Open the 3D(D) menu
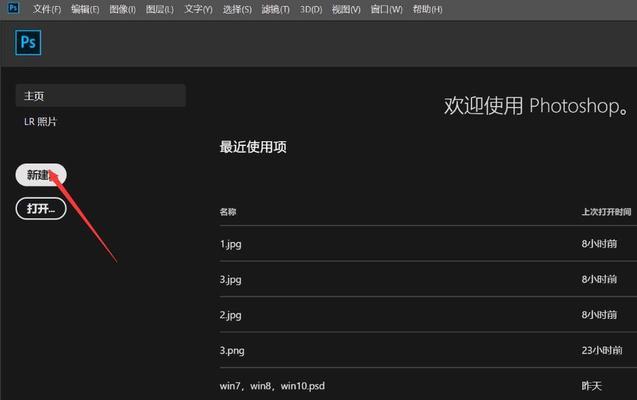 click(311, 9)
